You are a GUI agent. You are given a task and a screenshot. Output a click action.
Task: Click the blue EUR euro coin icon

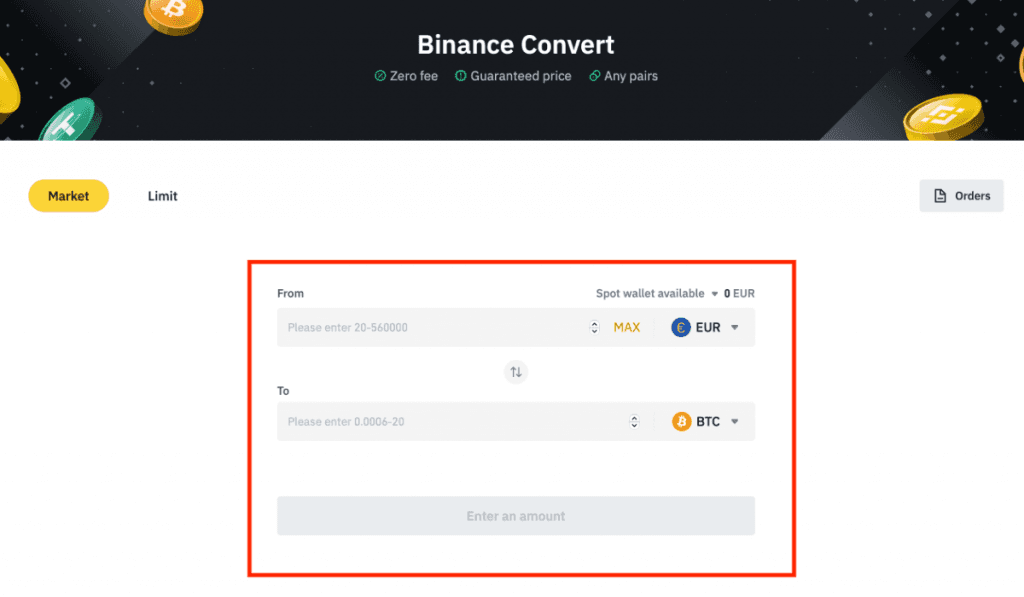coord(681,327)
